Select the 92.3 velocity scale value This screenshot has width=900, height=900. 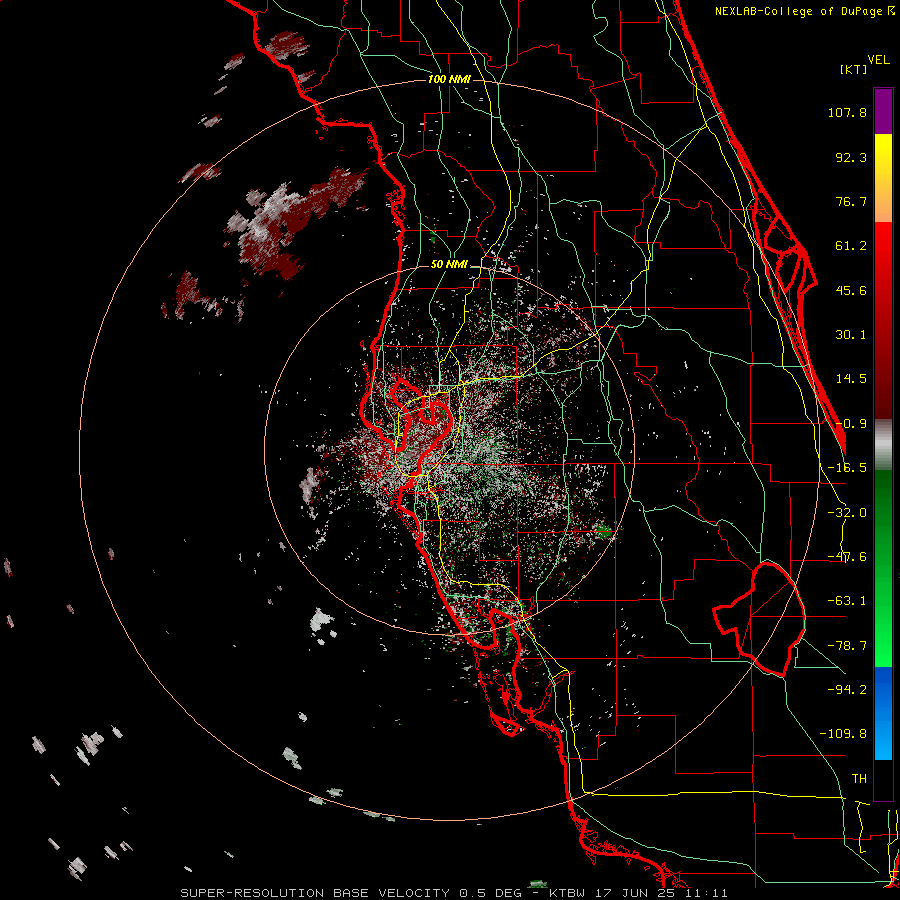tap(851, 157)
